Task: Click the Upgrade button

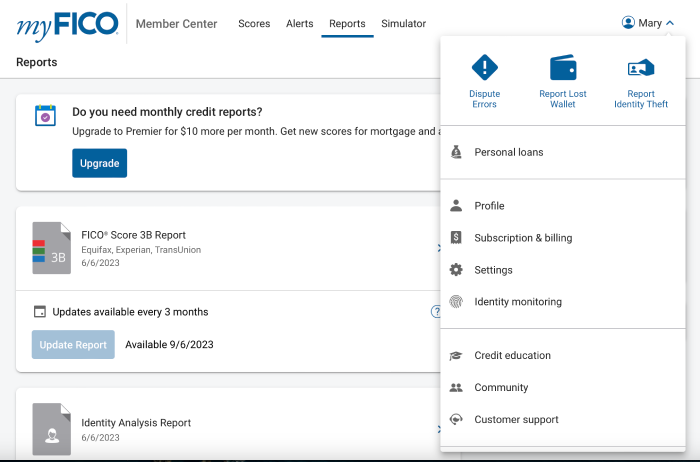Action: tap(100, 163)
